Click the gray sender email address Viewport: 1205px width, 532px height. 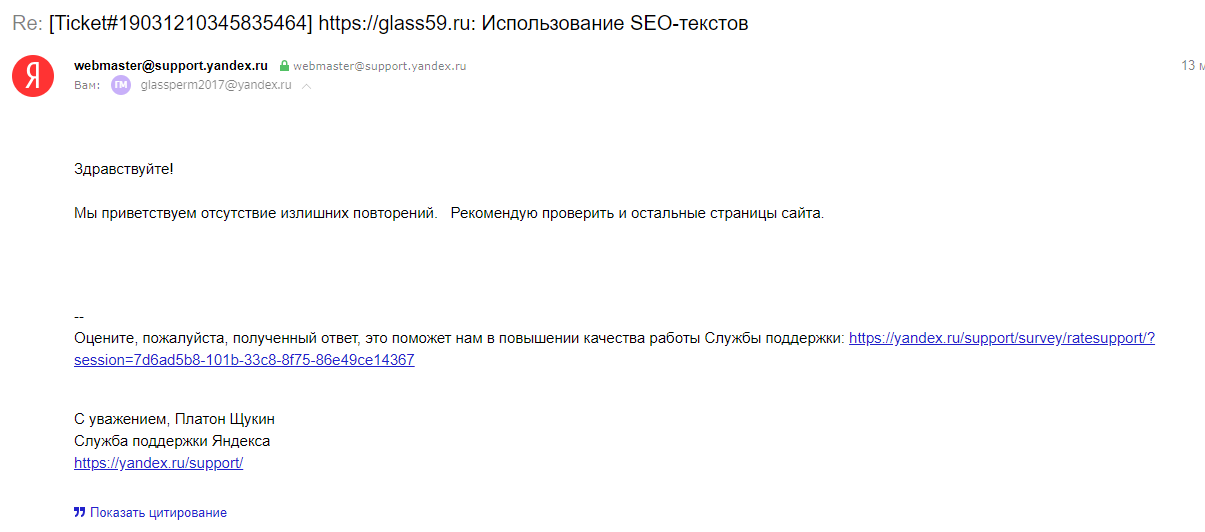(379, 66)
